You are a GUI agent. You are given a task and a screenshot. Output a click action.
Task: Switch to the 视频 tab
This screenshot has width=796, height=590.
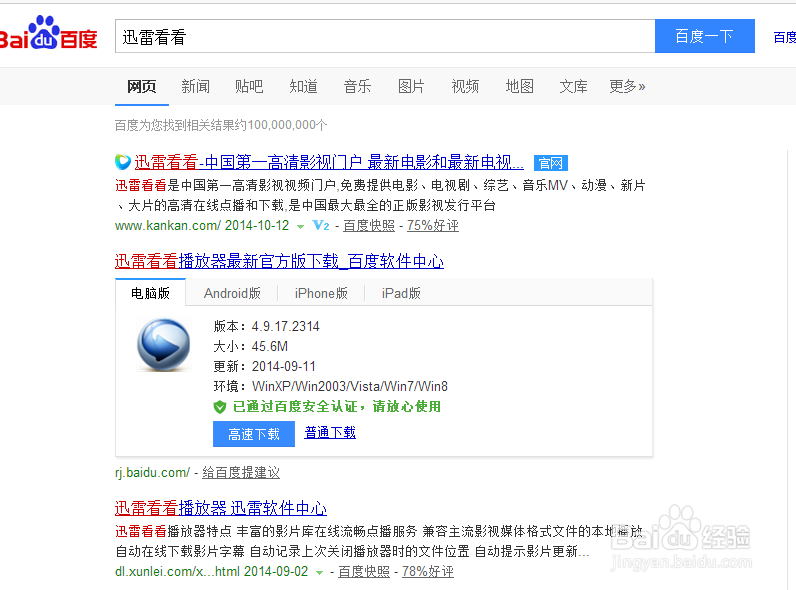tap(466, 86)
